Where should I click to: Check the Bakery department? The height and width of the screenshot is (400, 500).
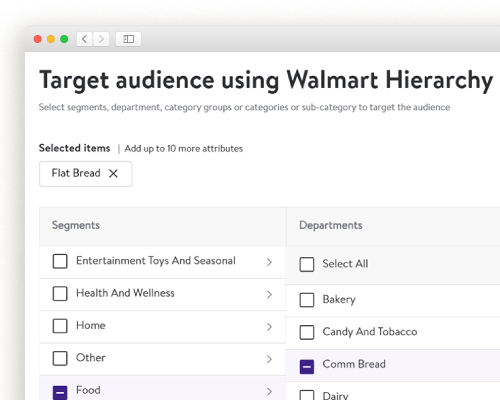307,300
